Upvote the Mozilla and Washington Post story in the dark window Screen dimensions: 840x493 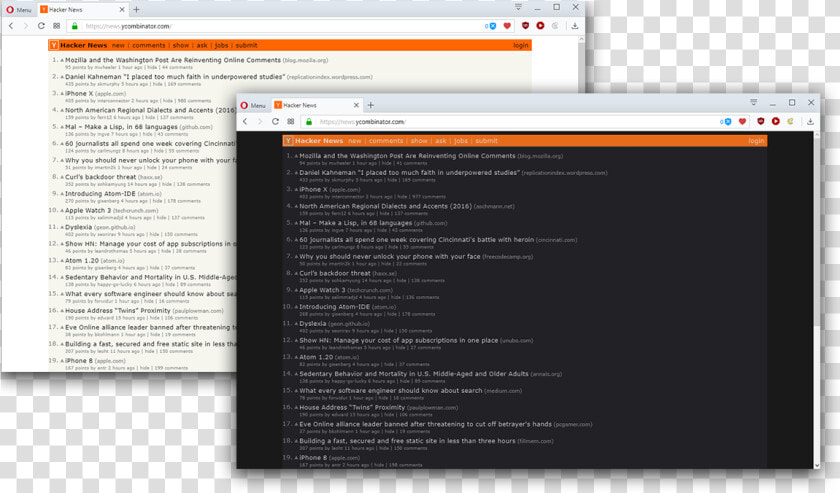click(x=296, y=156)
